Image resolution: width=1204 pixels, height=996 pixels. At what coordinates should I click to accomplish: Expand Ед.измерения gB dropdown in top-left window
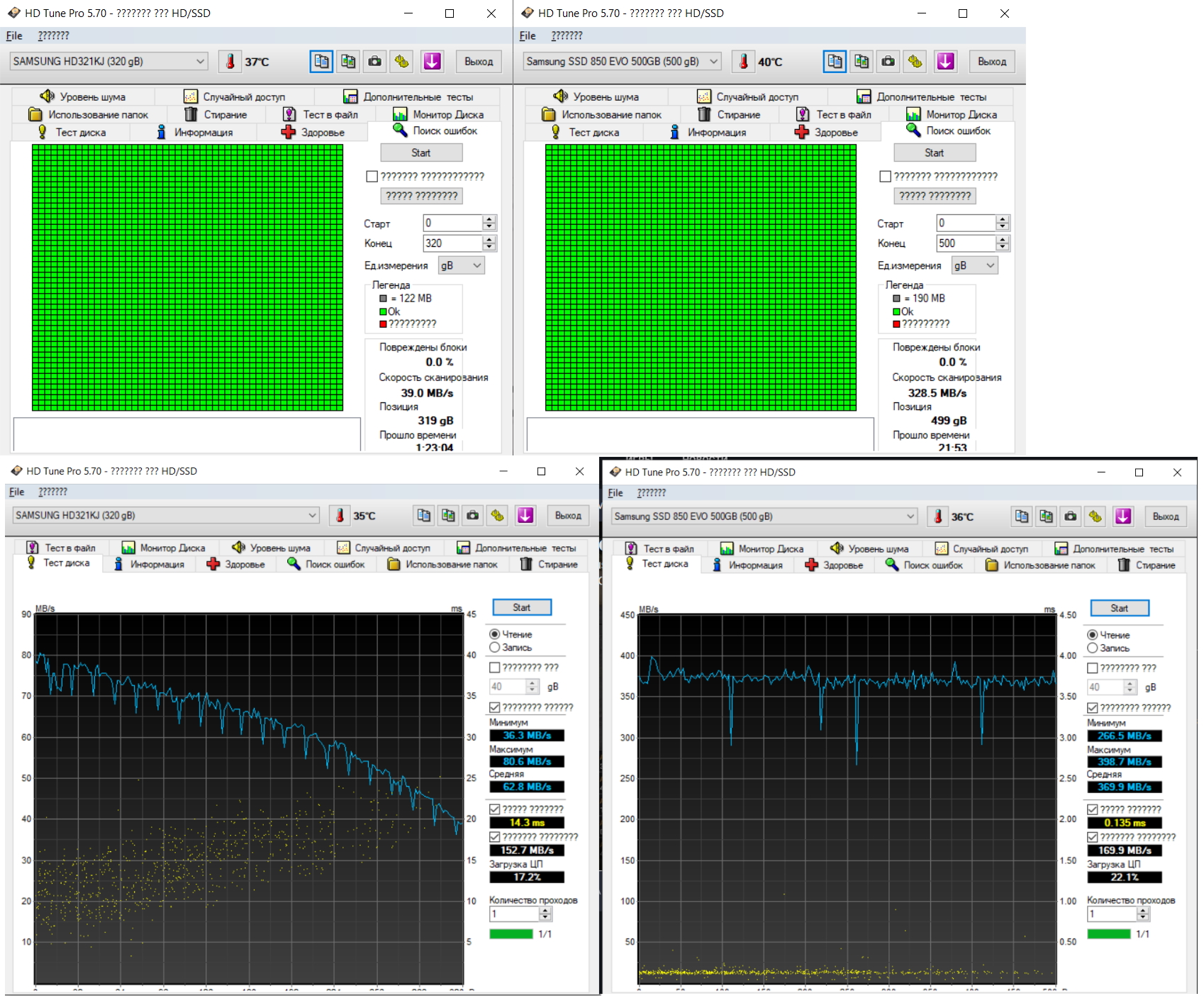[462, 265]
